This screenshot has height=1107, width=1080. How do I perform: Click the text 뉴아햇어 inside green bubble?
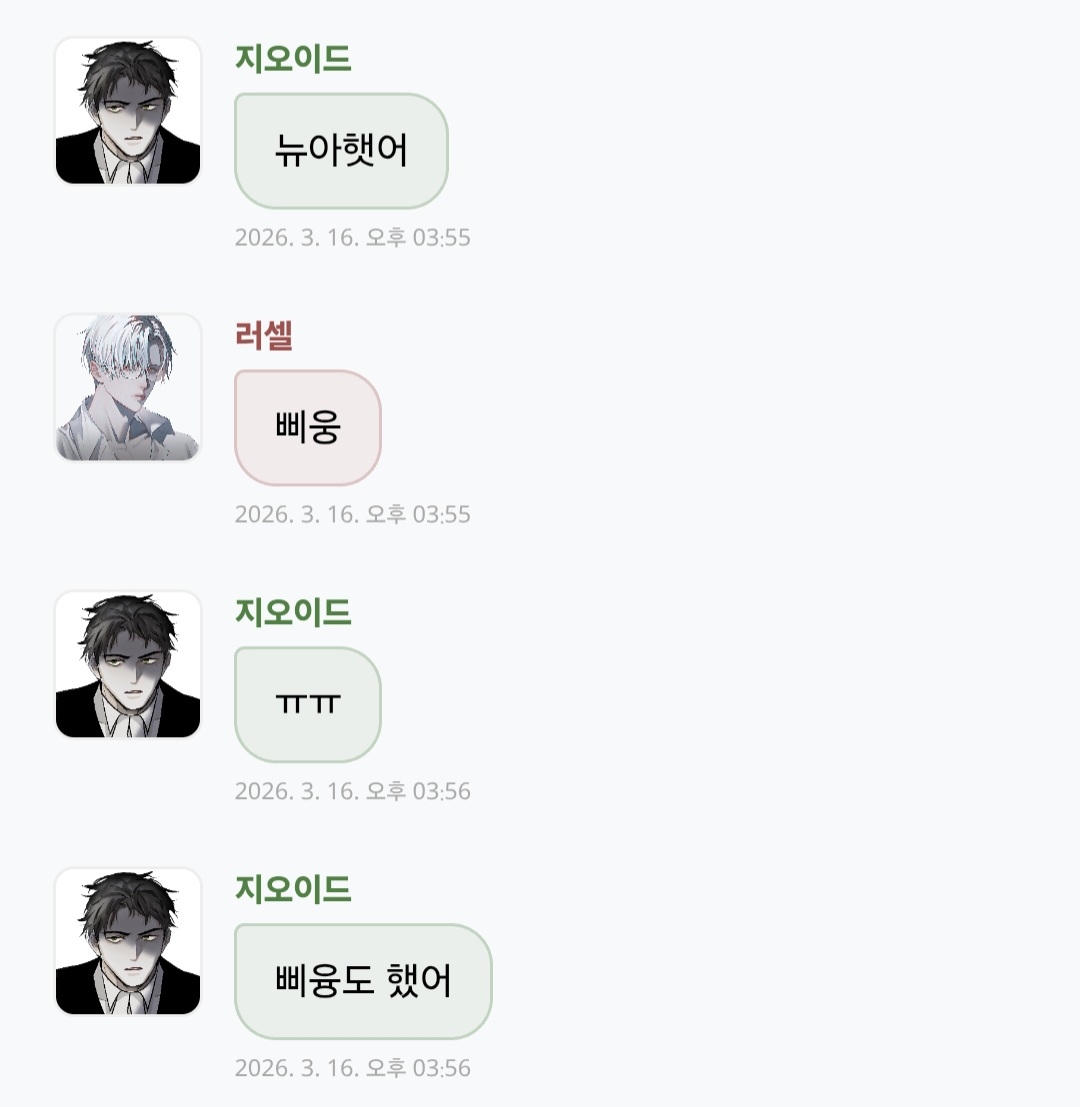click(341, 150)
